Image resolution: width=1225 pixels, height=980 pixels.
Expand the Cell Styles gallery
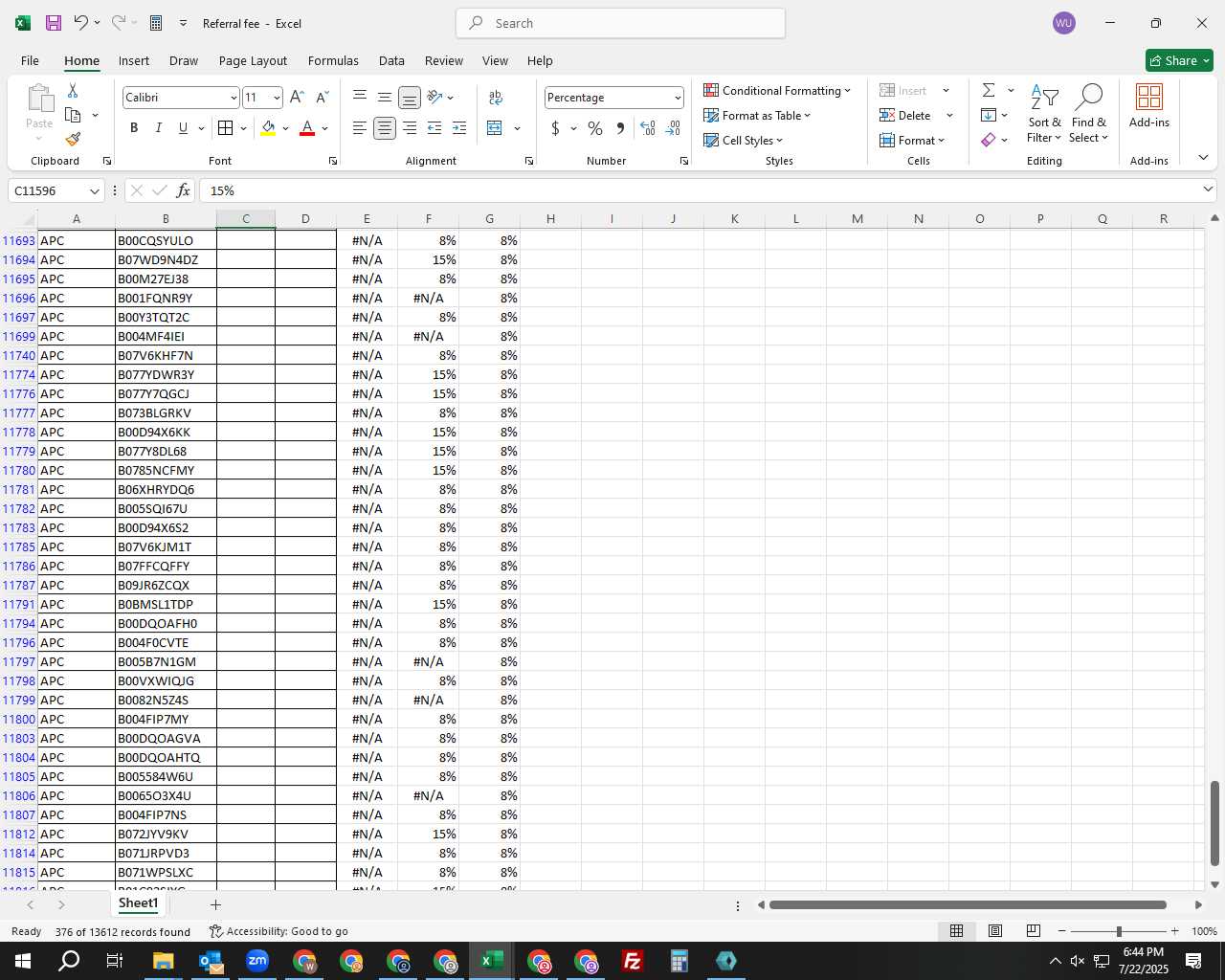coord(743,141)
